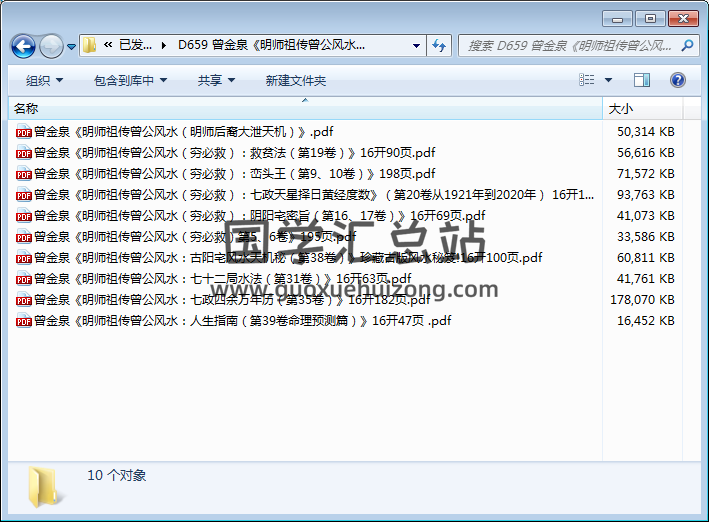The width and height of the screenshot is (709, 522).
Task: Click the change view icon
Action: pyautogui.click(x=587, y=80)
